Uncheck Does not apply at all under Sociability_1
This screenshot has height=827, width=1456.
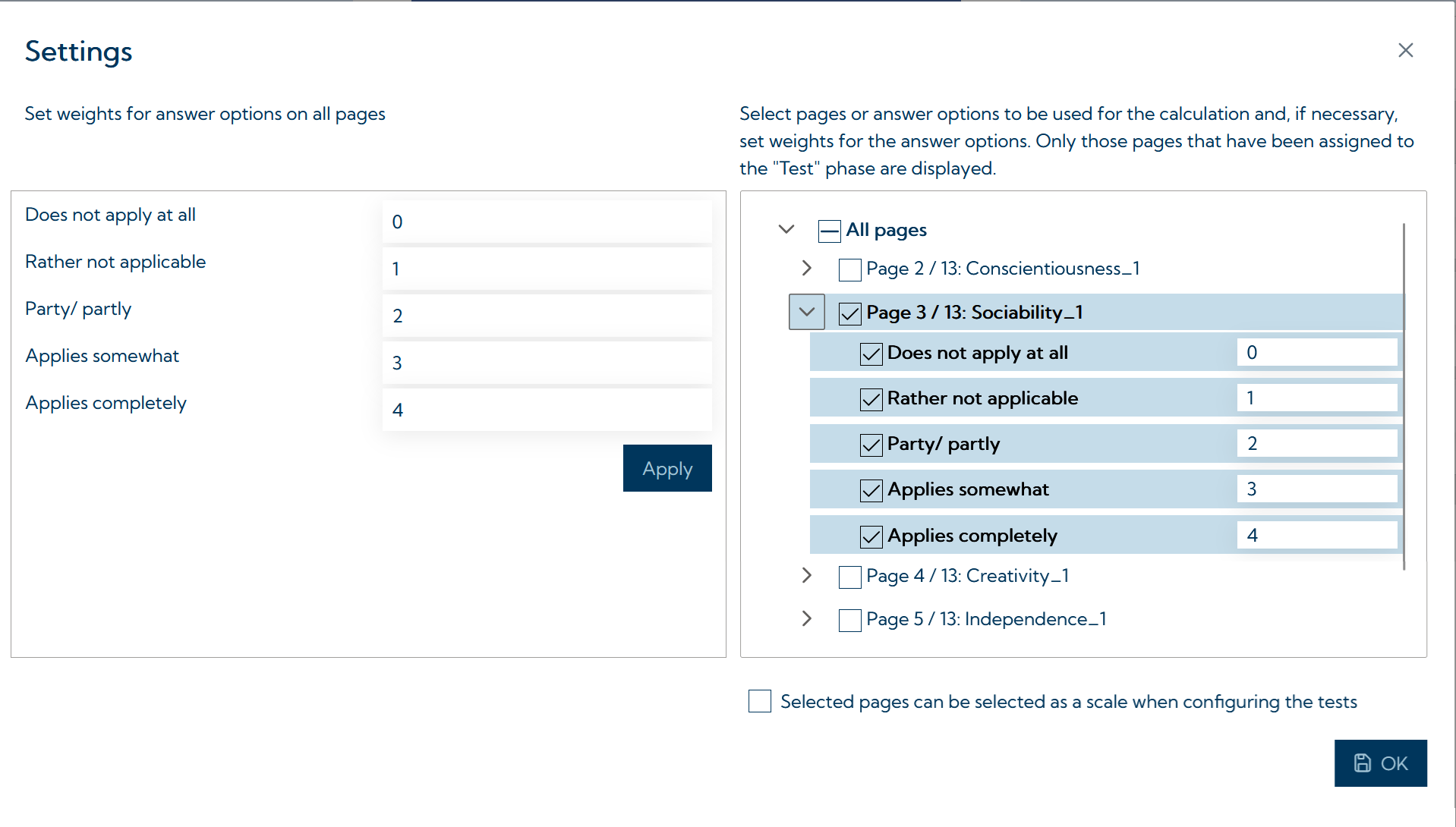point(871,353)
